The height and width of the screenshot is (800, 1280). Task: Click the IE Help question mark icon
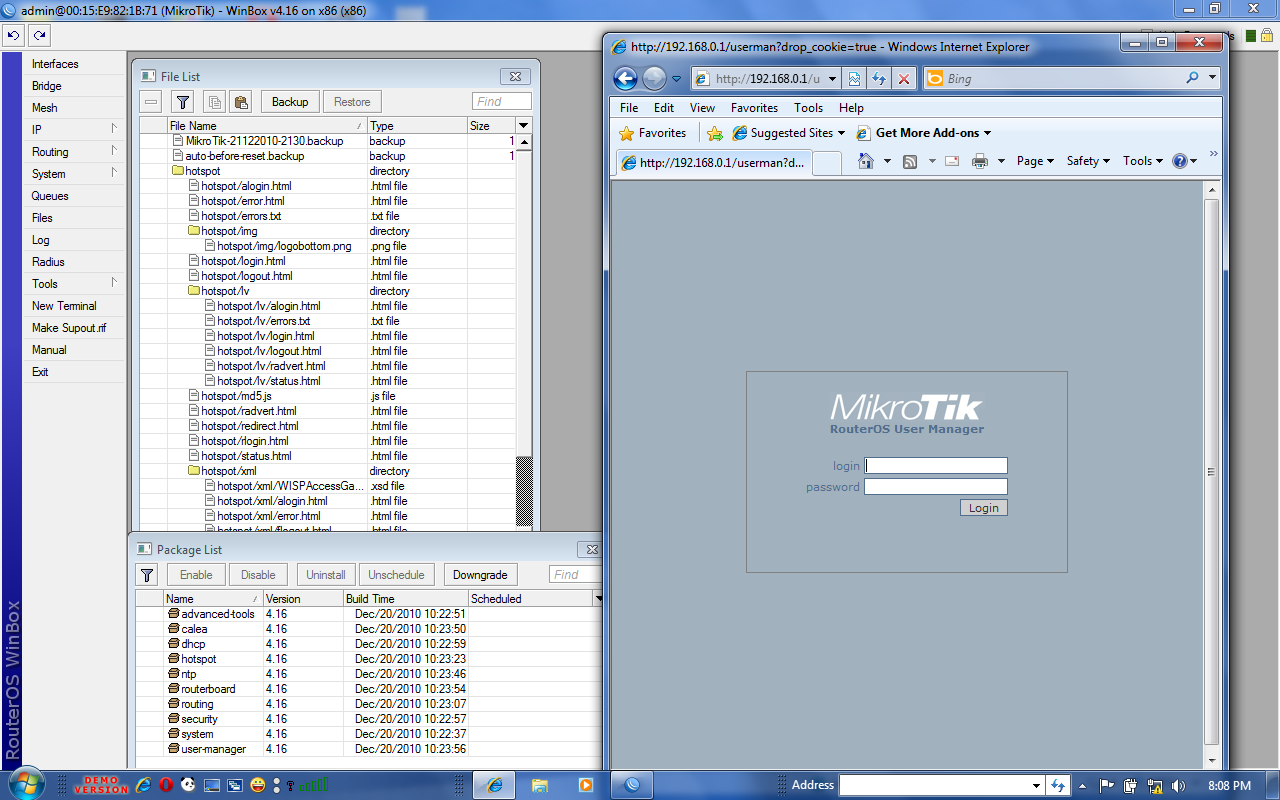pos(1180,161)
